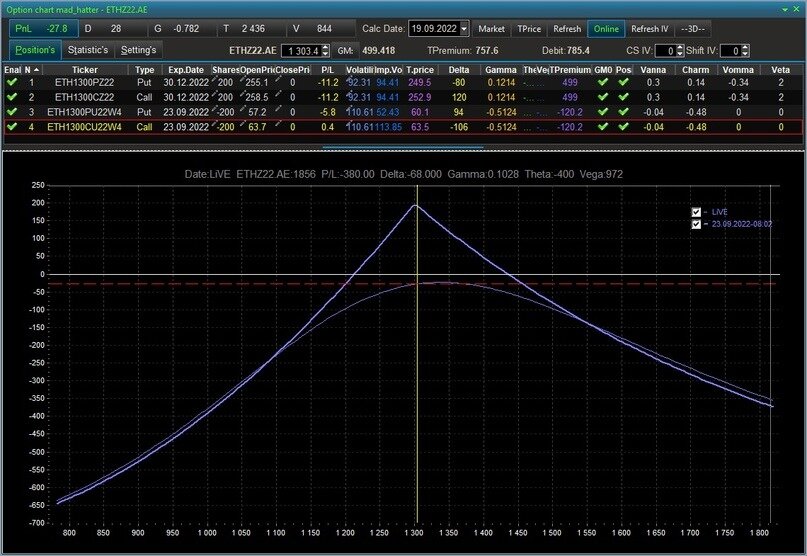Viewport: 807px width, 556px height.
Task: Select the PnL chart mode button
Action: 43,29
